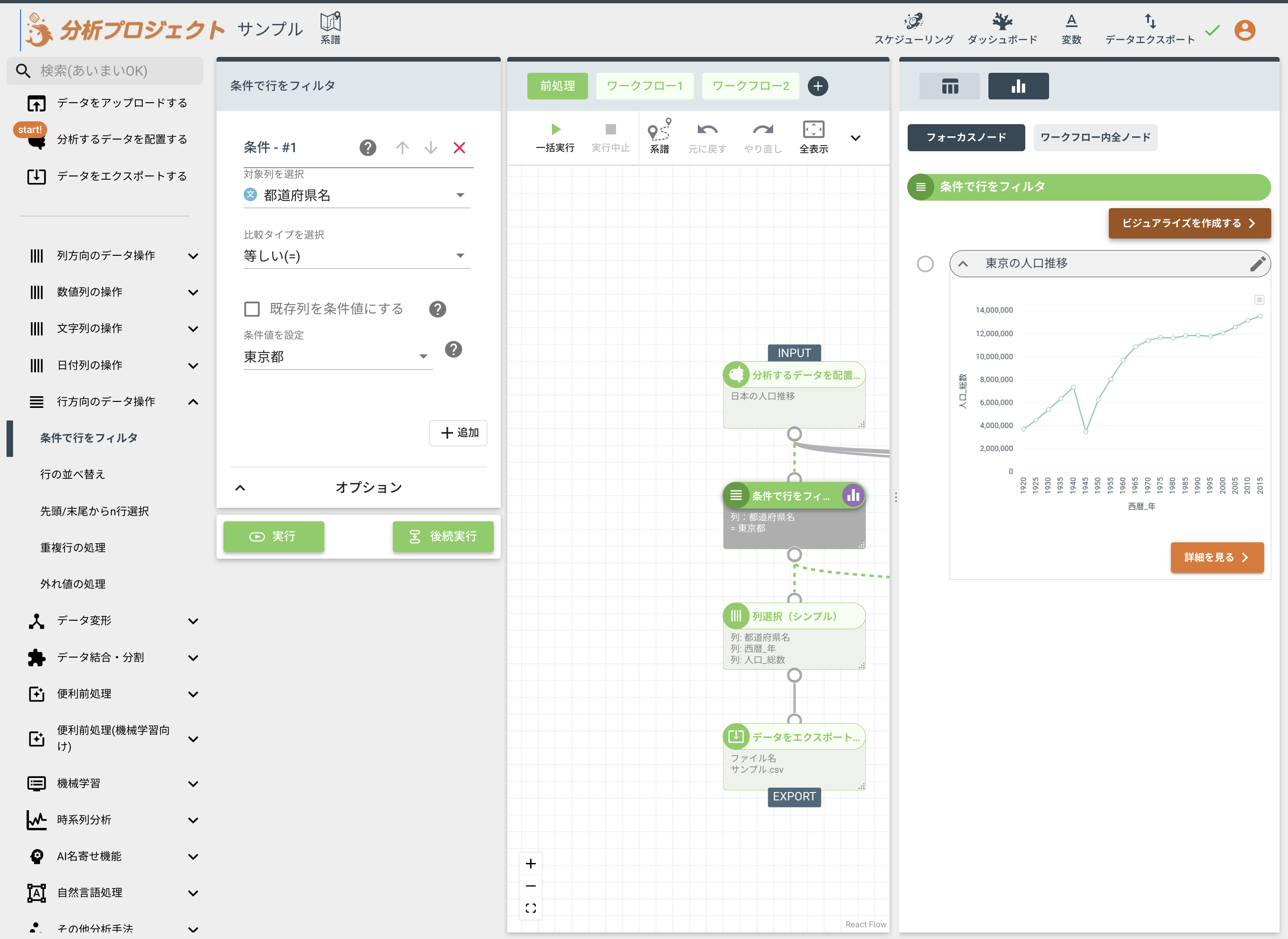The width and height of the screenshot is (1288, 939).
Task: Switch to ワークフロー2 tab
Action: [750, 86]
